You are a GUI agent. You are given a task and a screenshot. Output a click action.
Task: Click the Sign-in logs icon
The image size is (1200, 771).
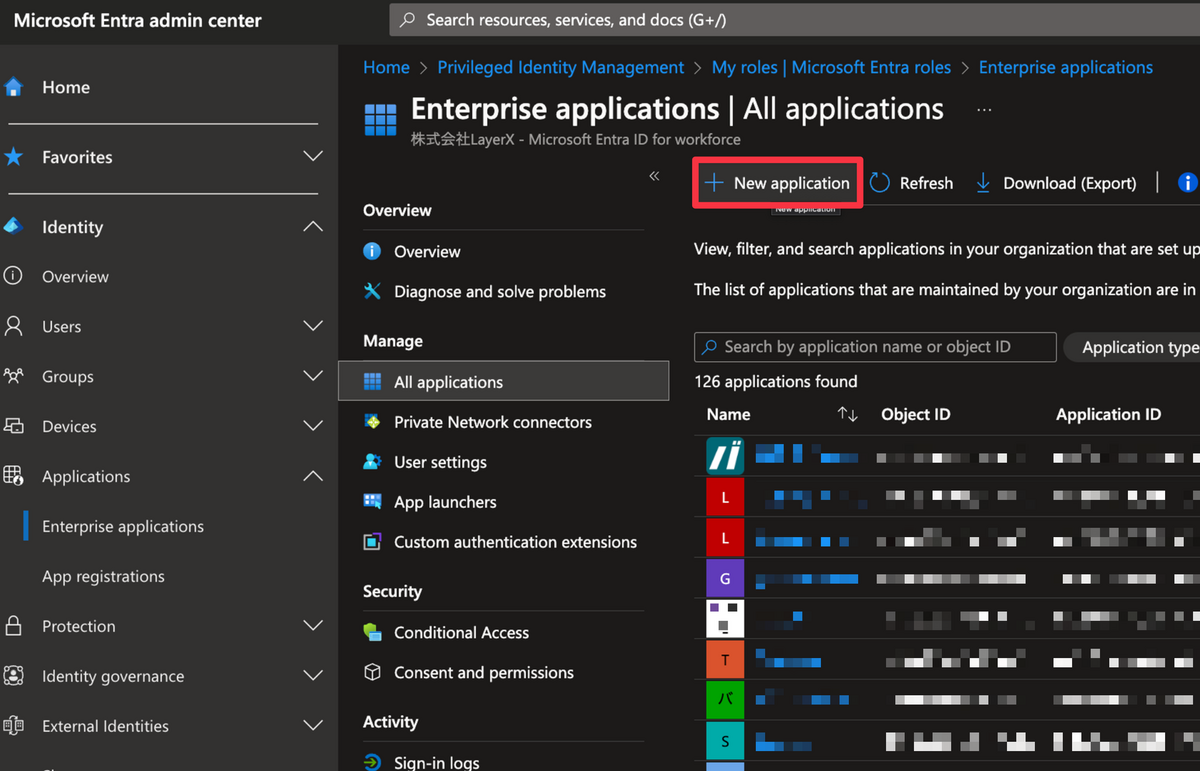coord(372,762)
